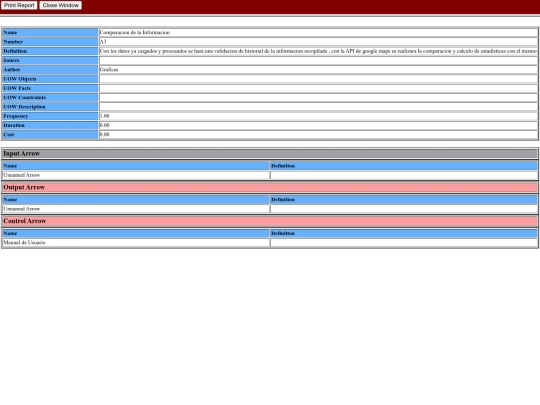
Task: Click the Output Arrow section header
Action: tap(270, 187)
